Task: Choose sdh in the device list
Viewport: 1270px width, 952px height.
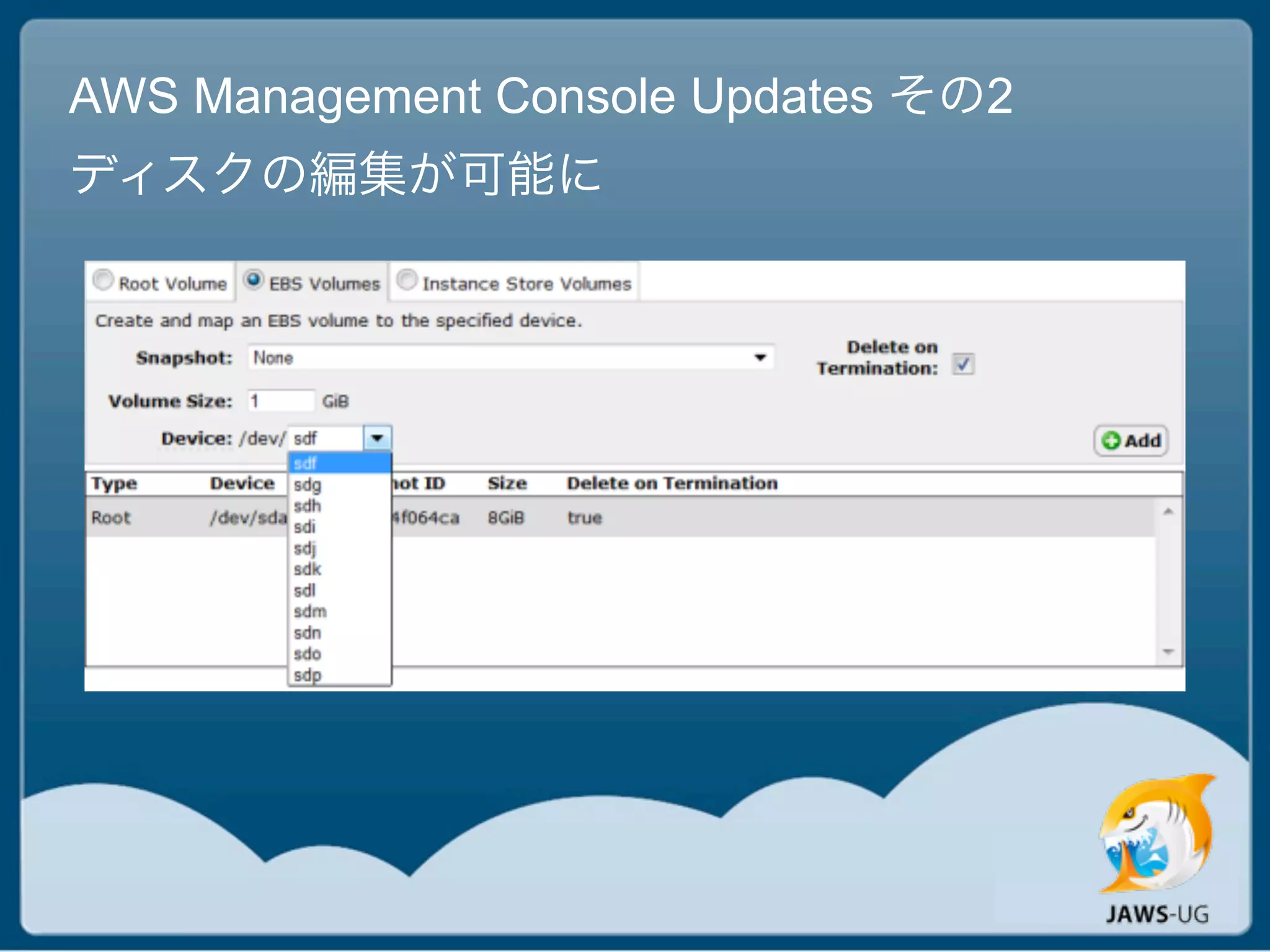Action: point(340,506)
